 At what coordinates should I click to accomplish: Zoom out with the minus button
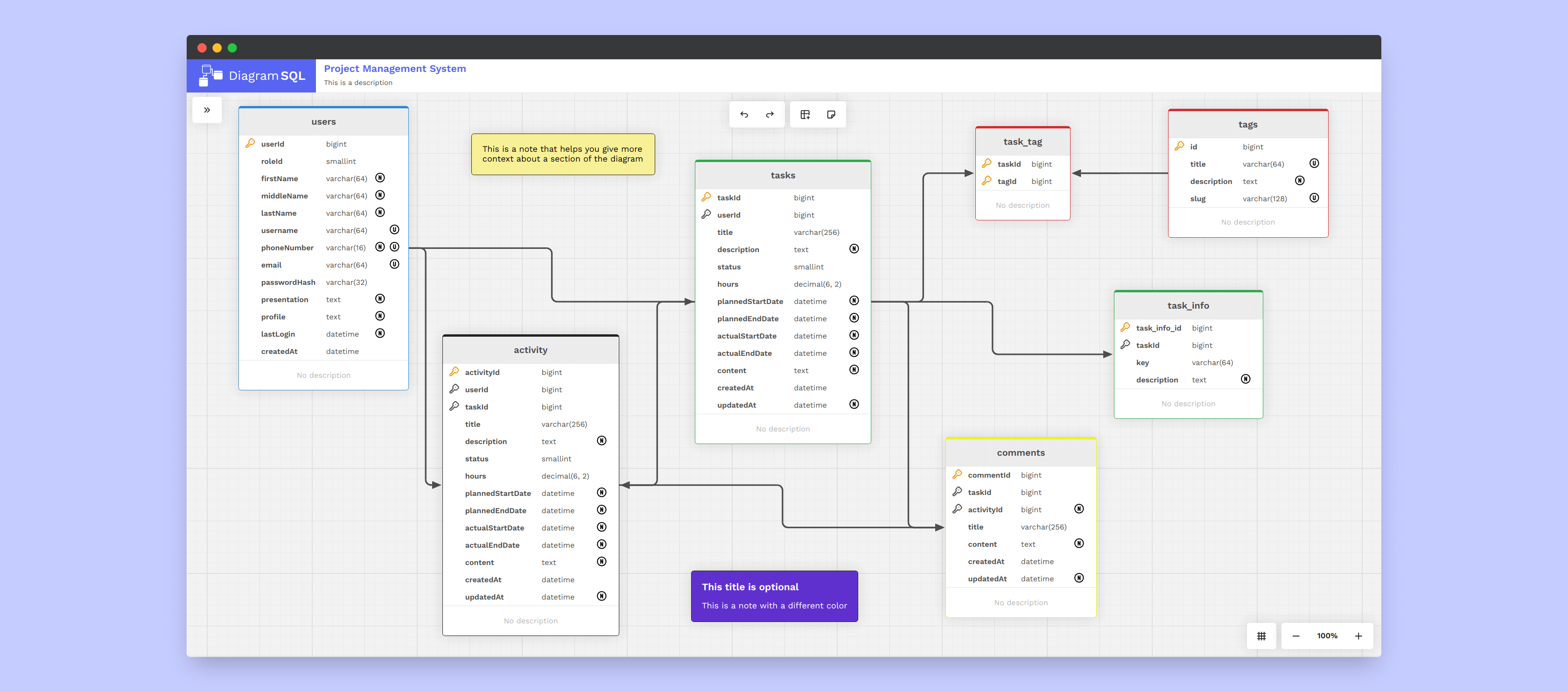(1296, 636)
